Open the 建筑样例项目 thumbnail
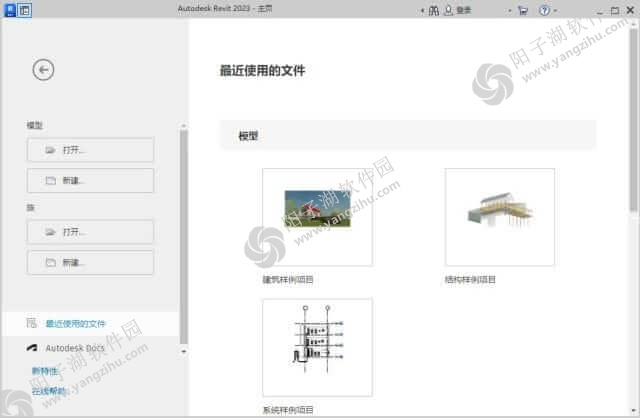Screen dimensions: 640x418 click(318, 217)
